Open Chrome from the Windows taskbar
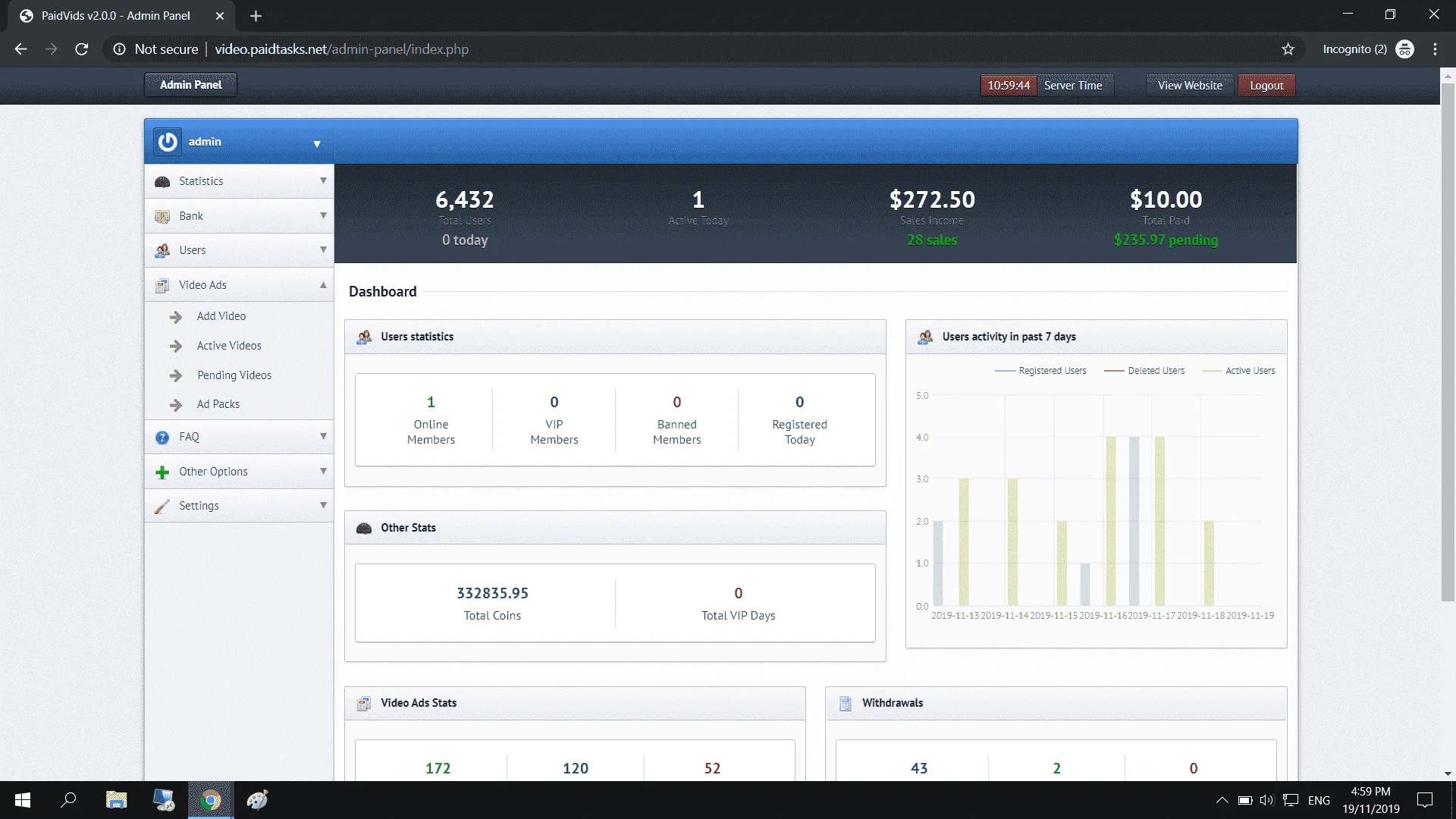The image size is (1456, 819). coord(211,800)
